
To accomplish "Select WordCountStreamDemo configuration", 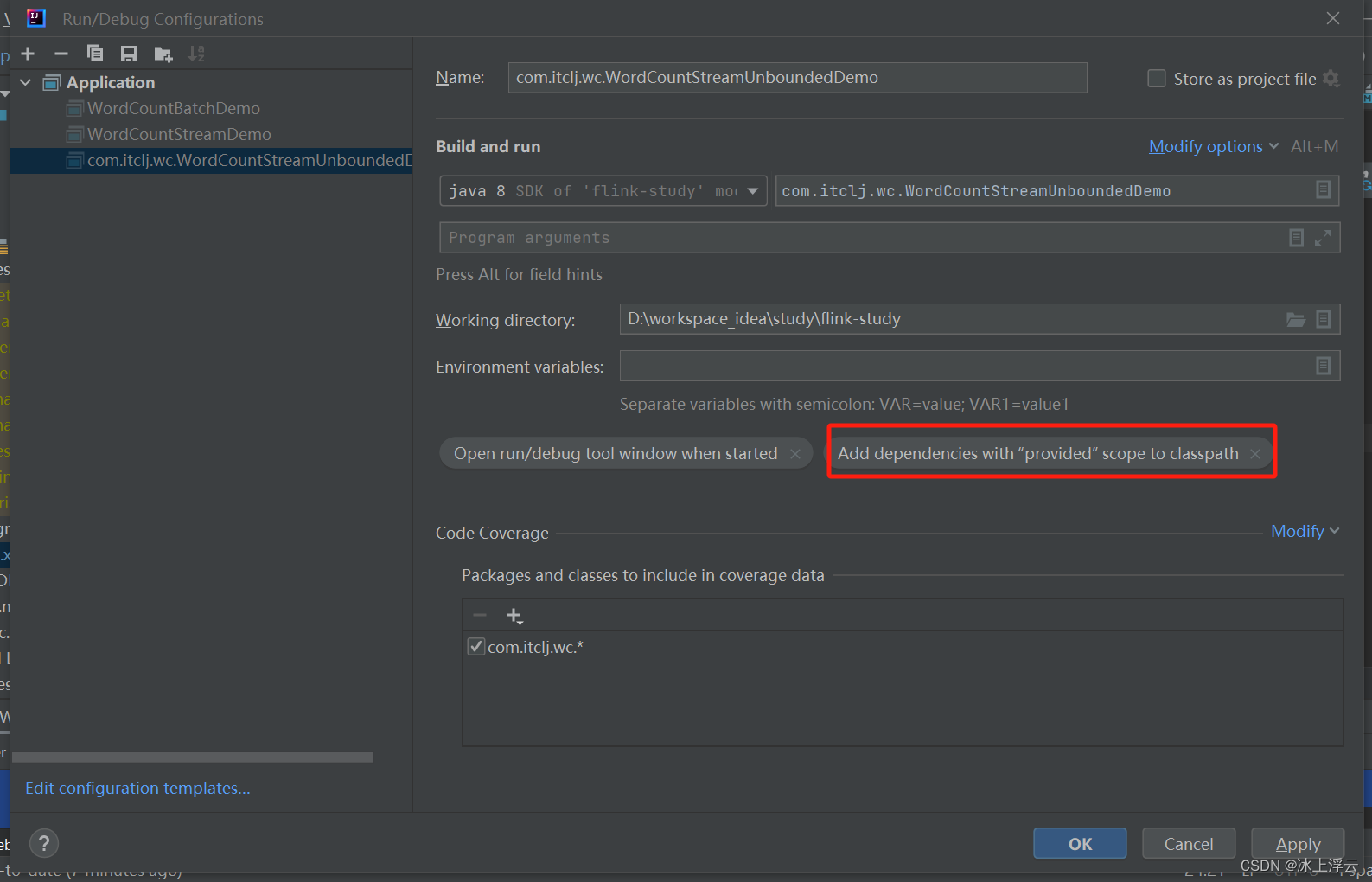I will (x=179, y=134).
